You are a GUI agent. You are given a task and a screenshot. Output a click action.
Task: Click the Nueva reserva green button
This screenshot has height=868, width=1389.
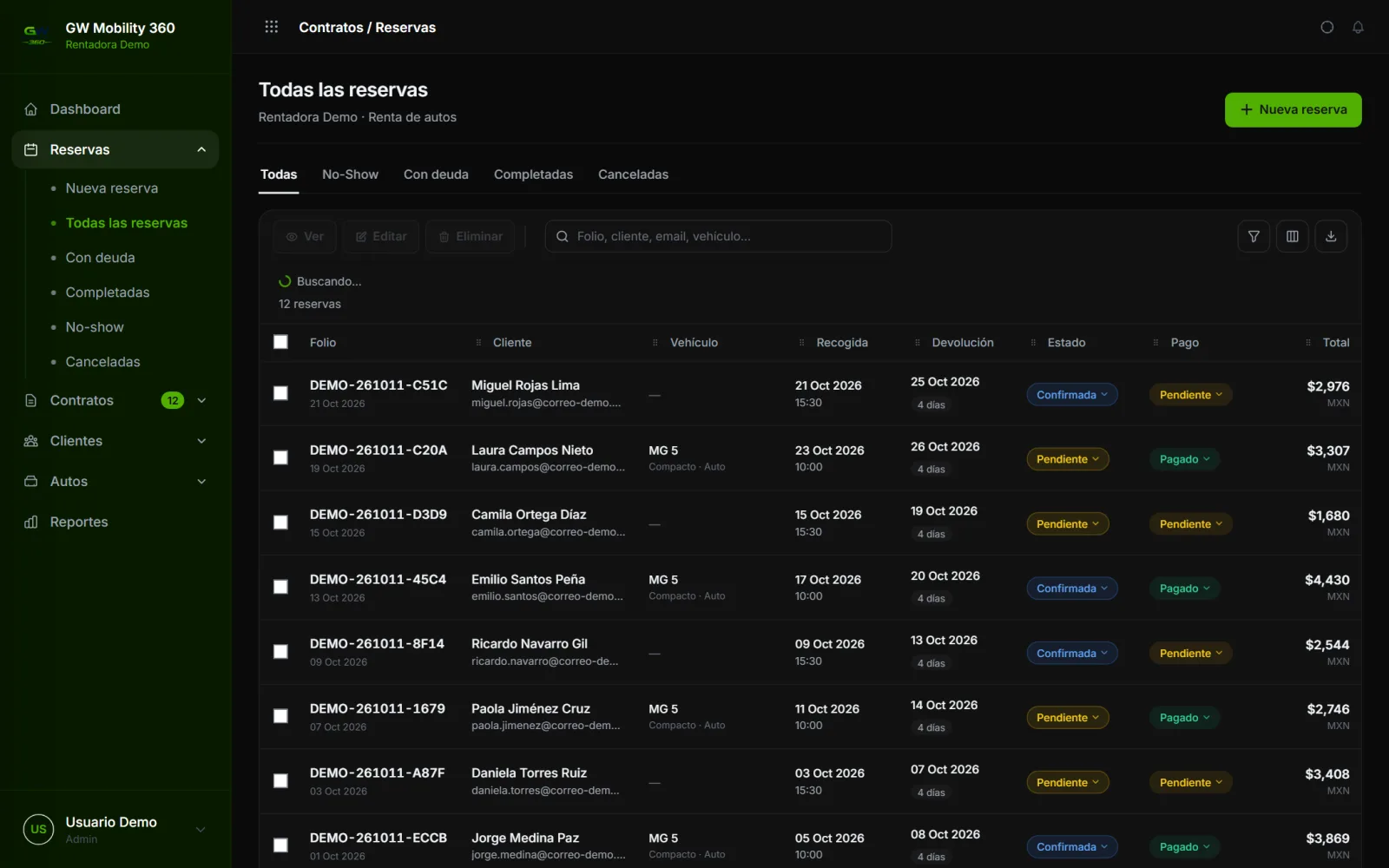[1293, 110]
